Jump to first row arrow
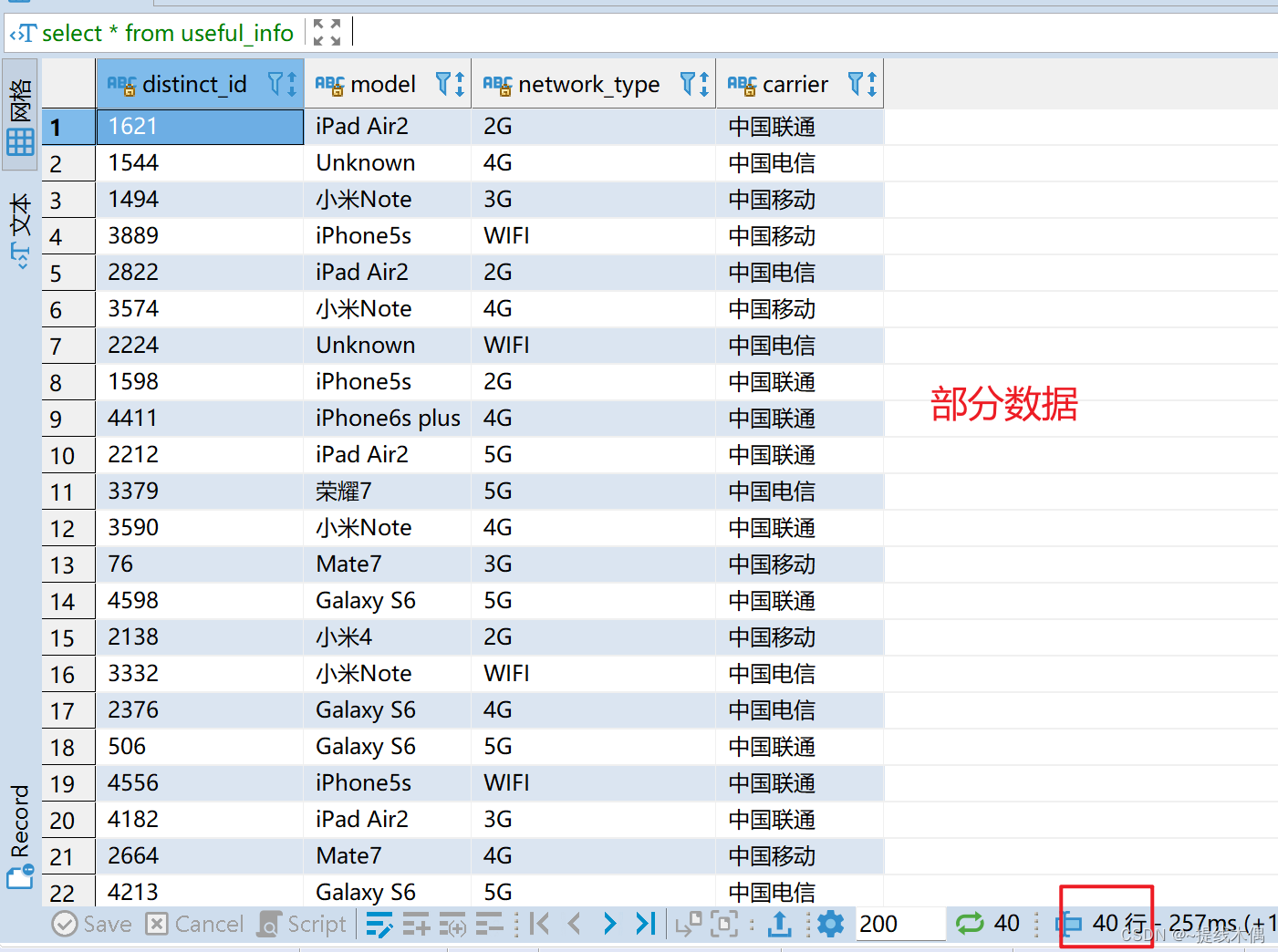Viewport: 1278px width, 952px height. tap(540, 924)
